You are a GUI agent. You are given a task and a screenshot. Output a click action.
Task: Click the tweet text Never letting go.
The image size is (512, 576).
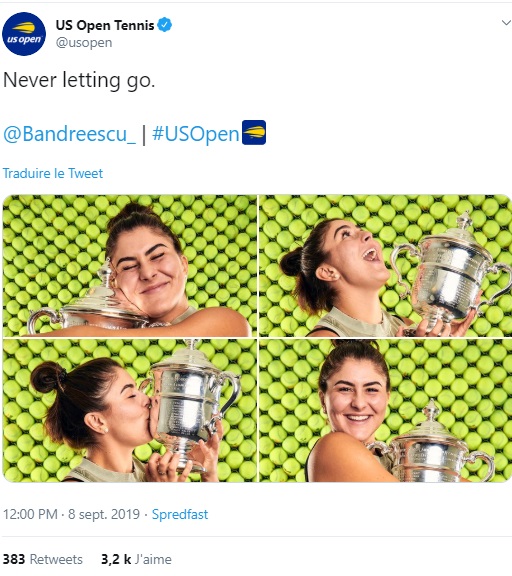[79, 80]
